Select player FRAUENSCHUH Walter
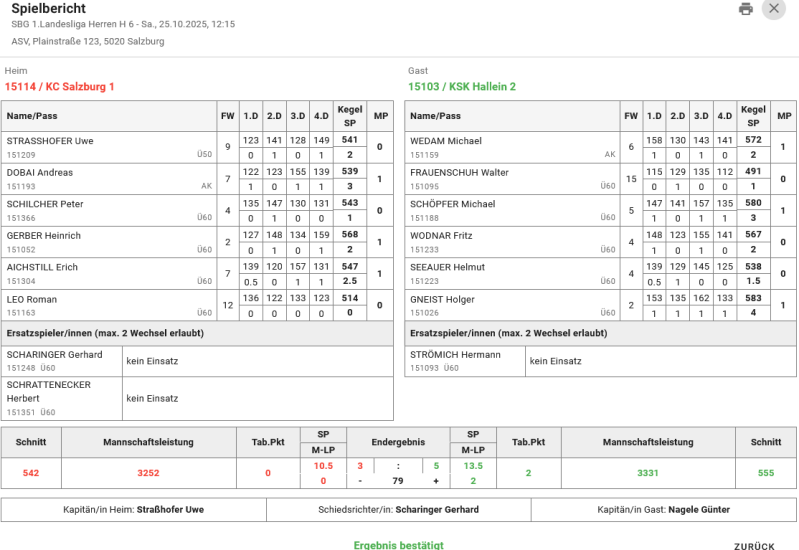This screenshot has width=799, height=550. coord(459,173)
